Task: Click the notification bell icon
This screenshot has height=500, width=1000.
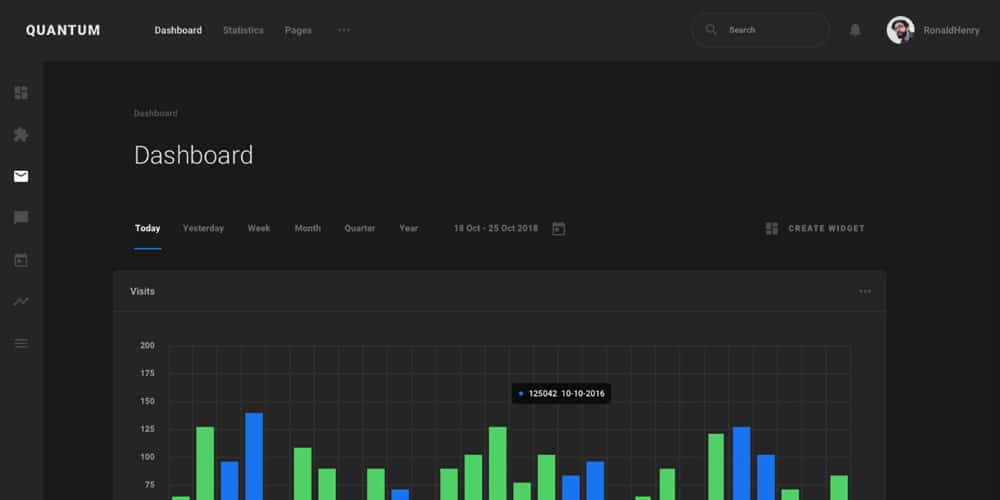Action: tap(855, 30)
